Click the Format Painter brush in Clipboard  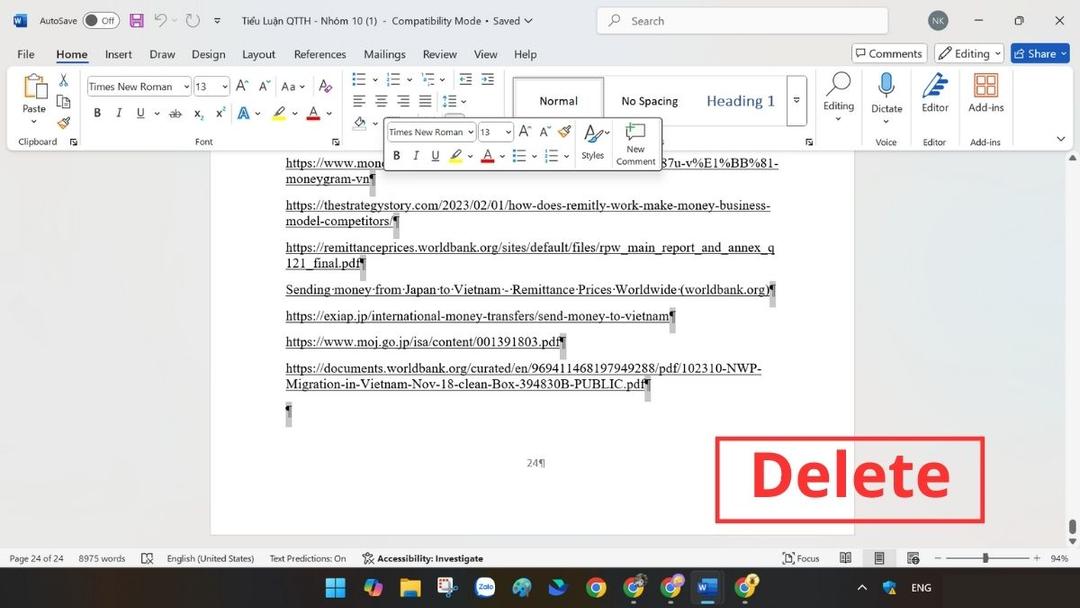(63, 123)
